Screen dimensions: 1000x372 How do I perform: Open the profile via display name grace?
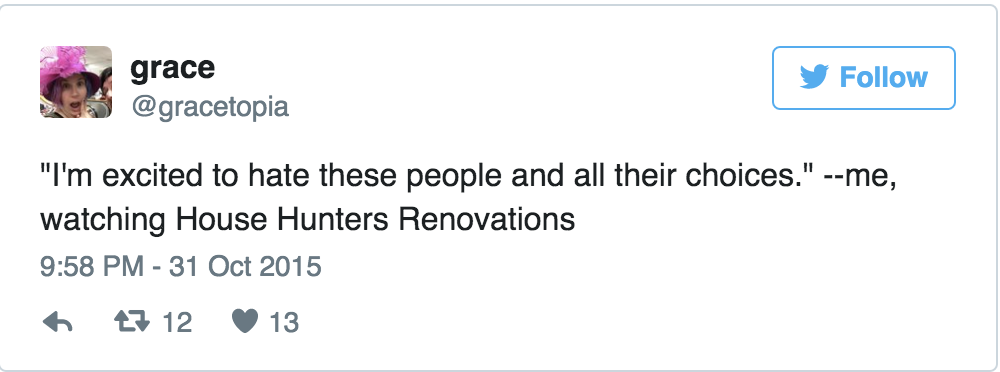coord(172,67)
